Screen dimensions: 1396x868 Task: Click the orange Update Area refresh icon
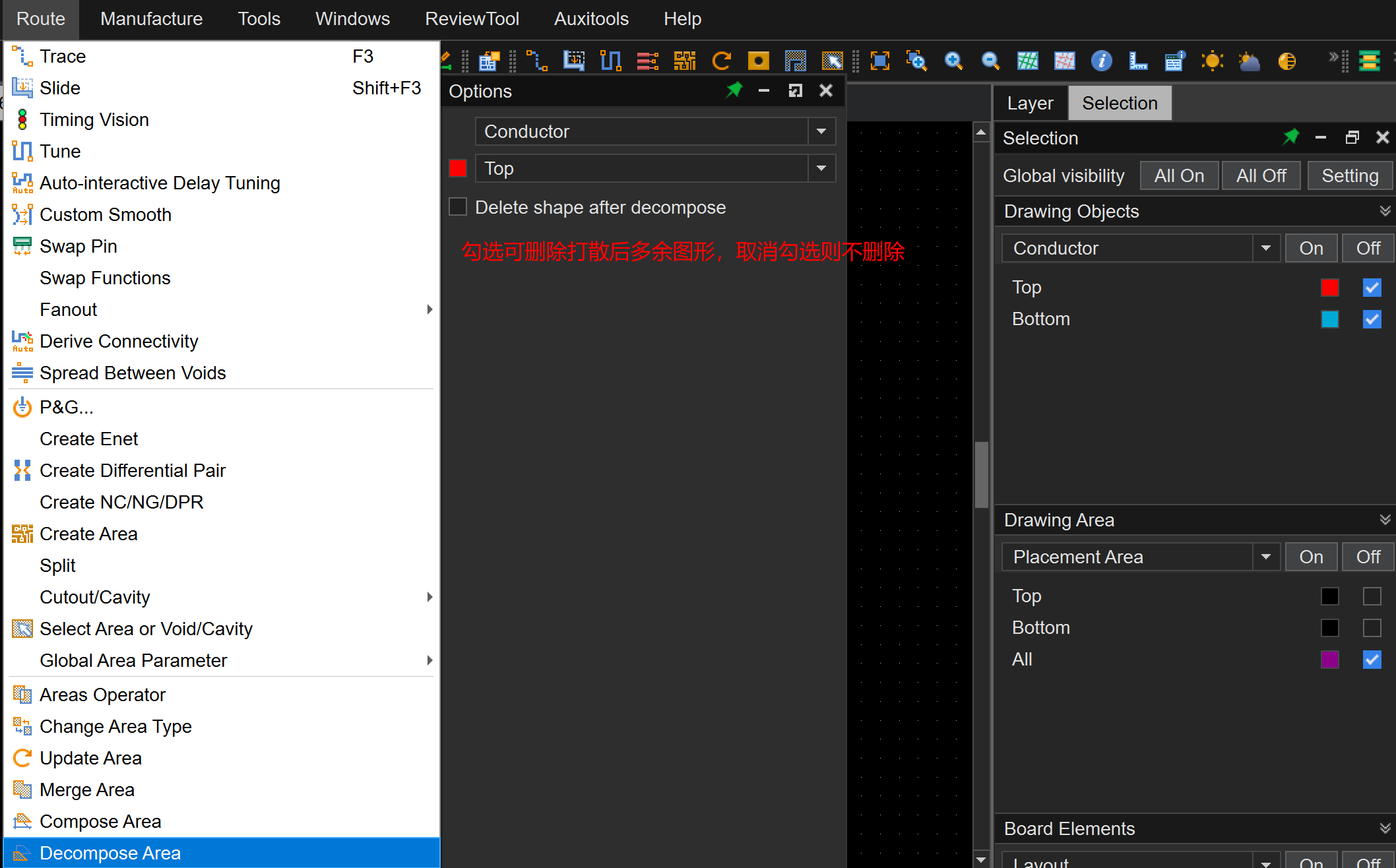pyautogui.click(x=722, y=61)
